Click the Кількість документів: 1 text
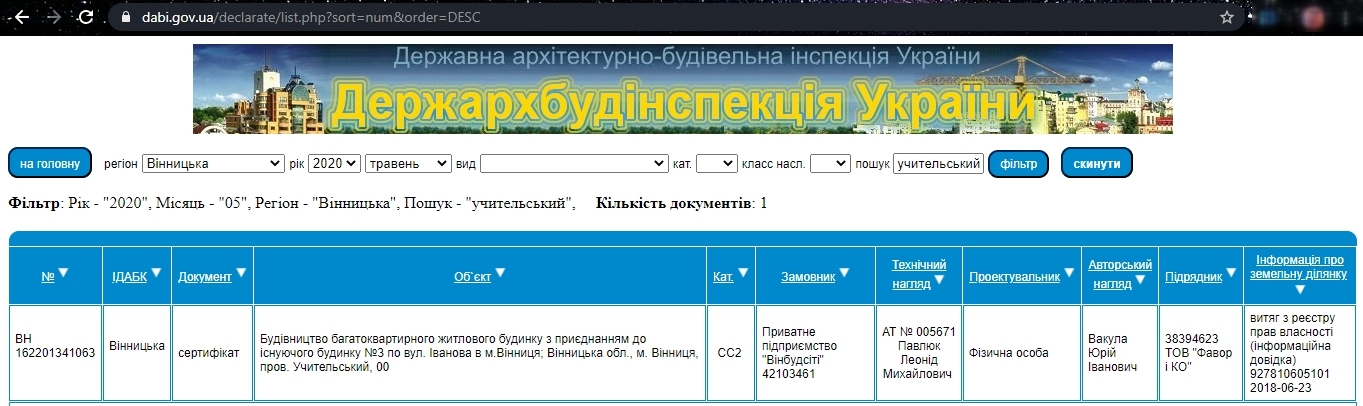This screenshot has height=406, width=1363. tap(681, 203)
